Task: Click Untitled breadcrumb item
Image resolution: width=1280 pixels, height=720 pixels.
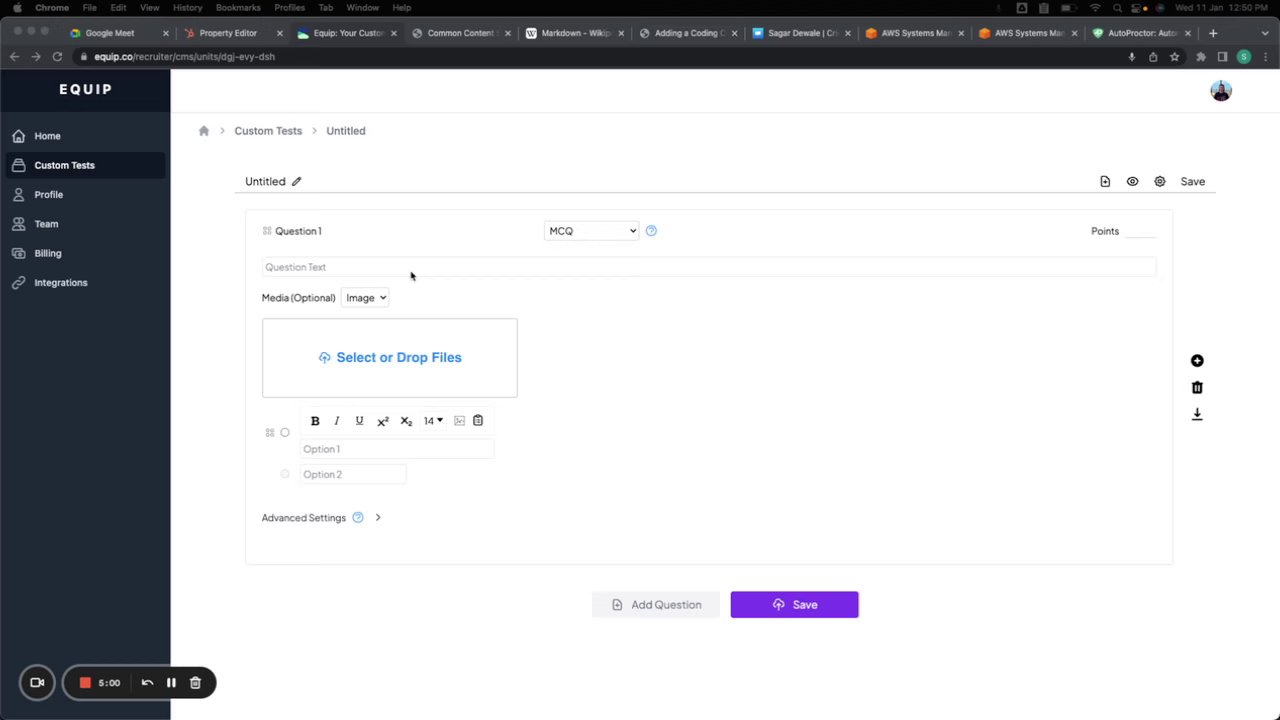Action: tap(346, 131)
